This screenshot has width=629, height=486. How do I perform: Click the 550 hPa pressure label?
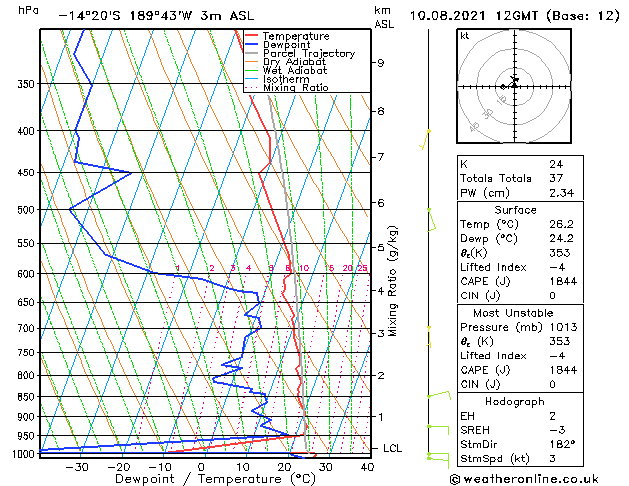point(26,244)
